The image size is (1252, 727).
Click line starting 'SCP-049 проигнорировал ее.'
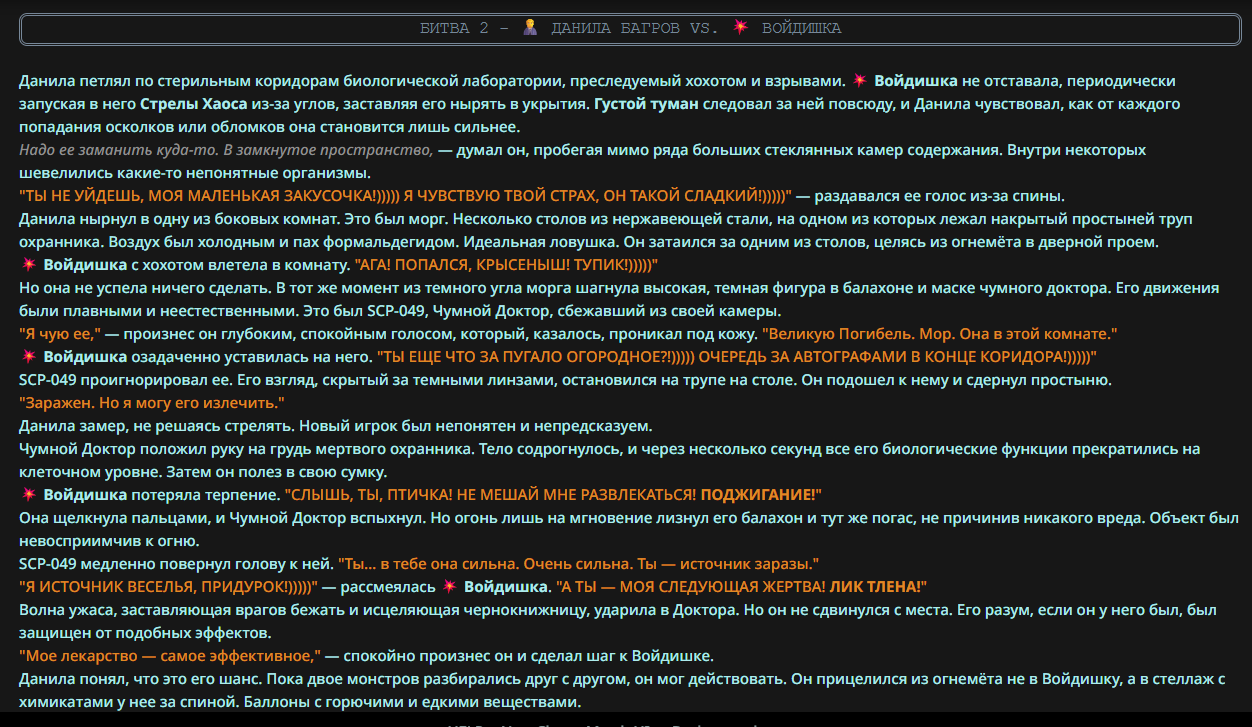point(565,380)
